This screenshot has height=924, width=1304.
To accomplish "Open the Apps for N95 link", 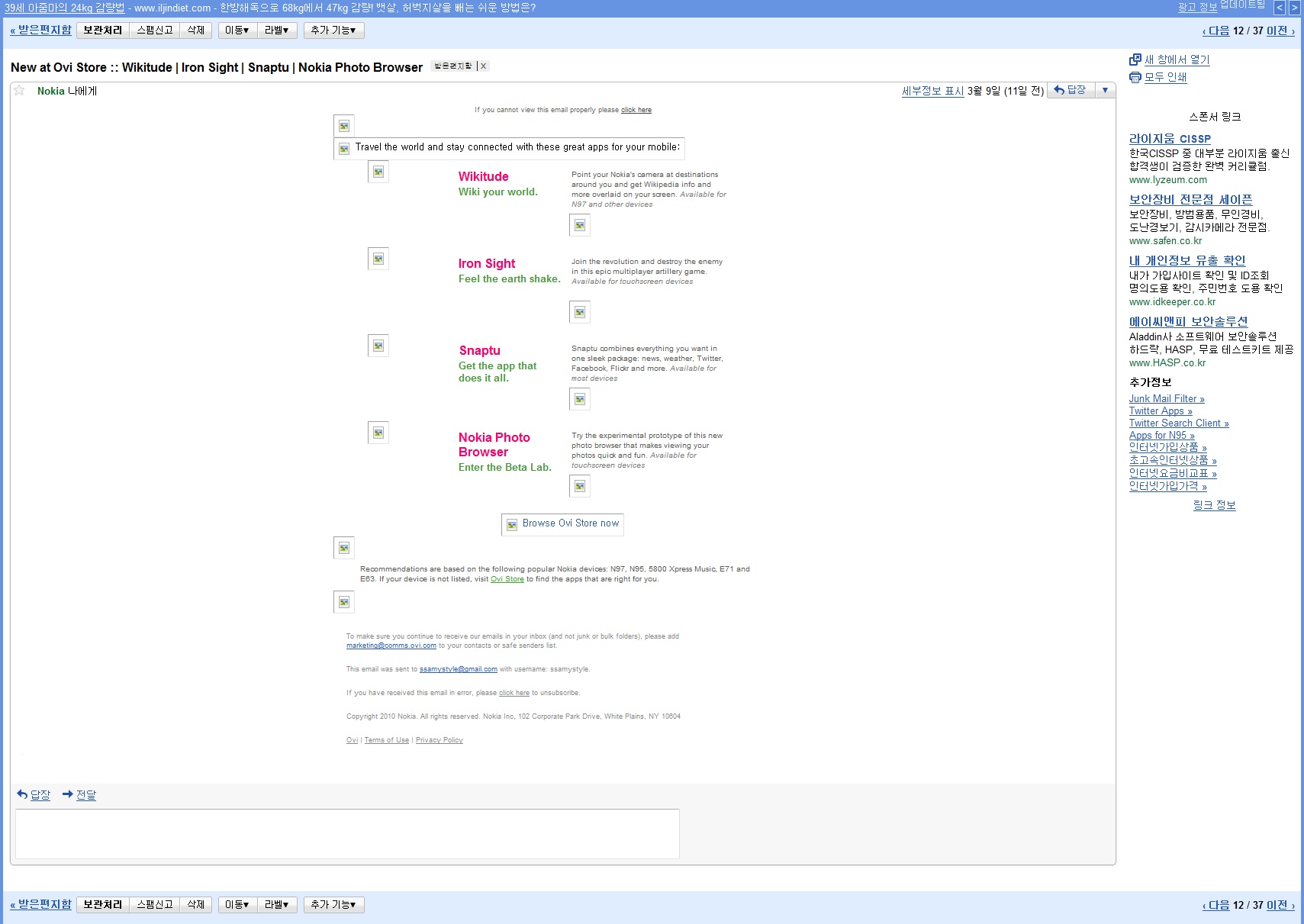I will (1162, 436).
